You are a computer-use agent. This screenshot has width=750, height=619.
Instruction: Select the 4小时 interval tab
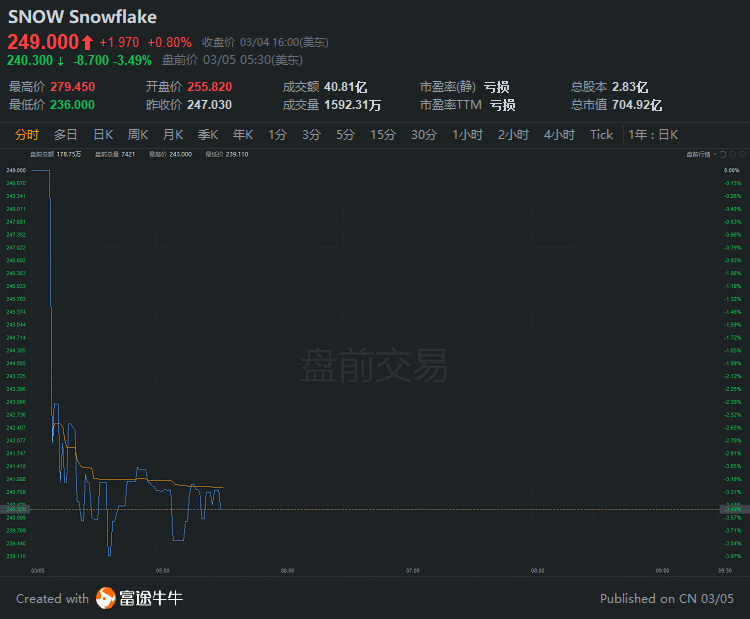tap(559, 135)
